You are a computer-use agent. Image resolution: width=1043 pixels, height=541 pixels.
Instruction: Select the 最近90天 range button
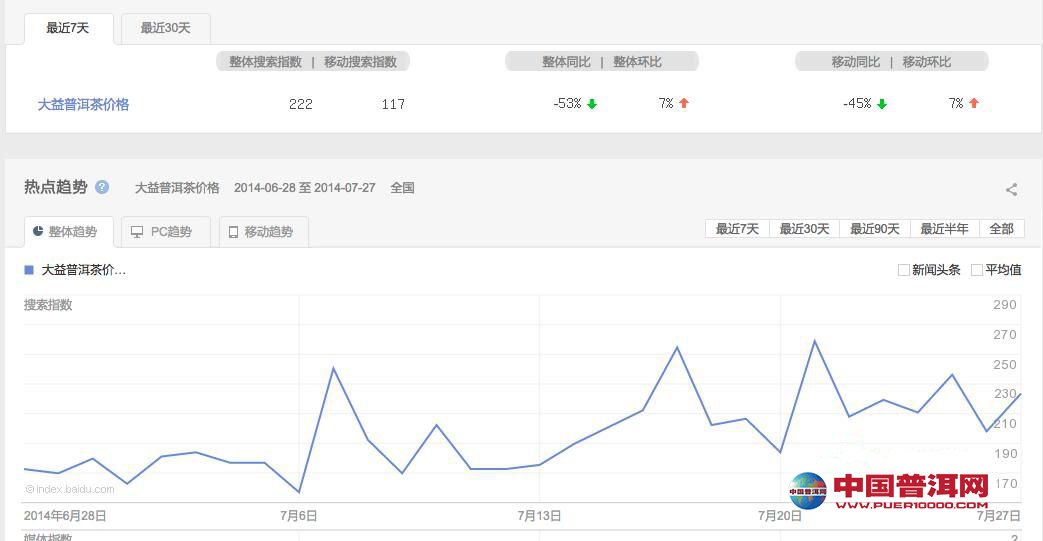coord(874,229)
